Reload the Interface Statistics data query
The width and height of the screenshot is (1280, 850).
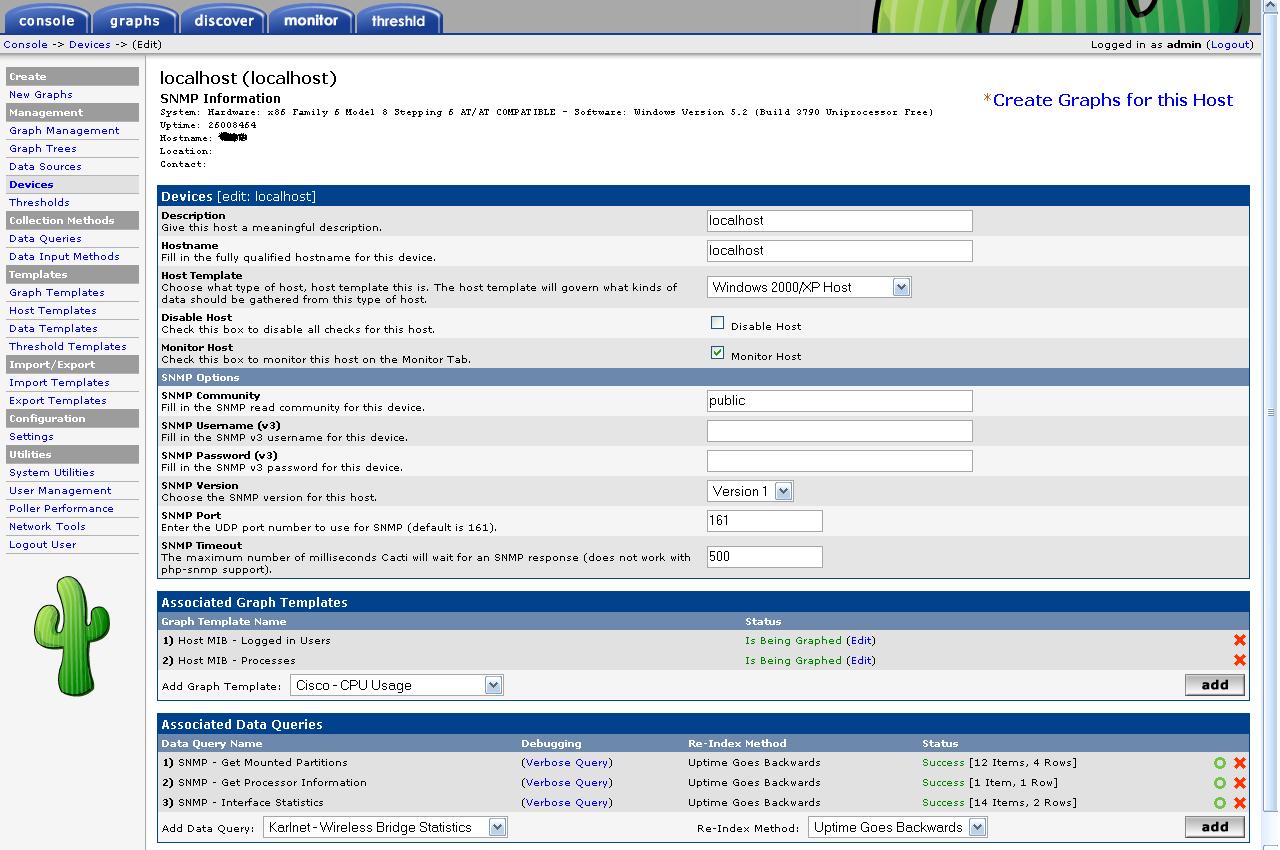pyautogui.click(x=1220, y=803)
